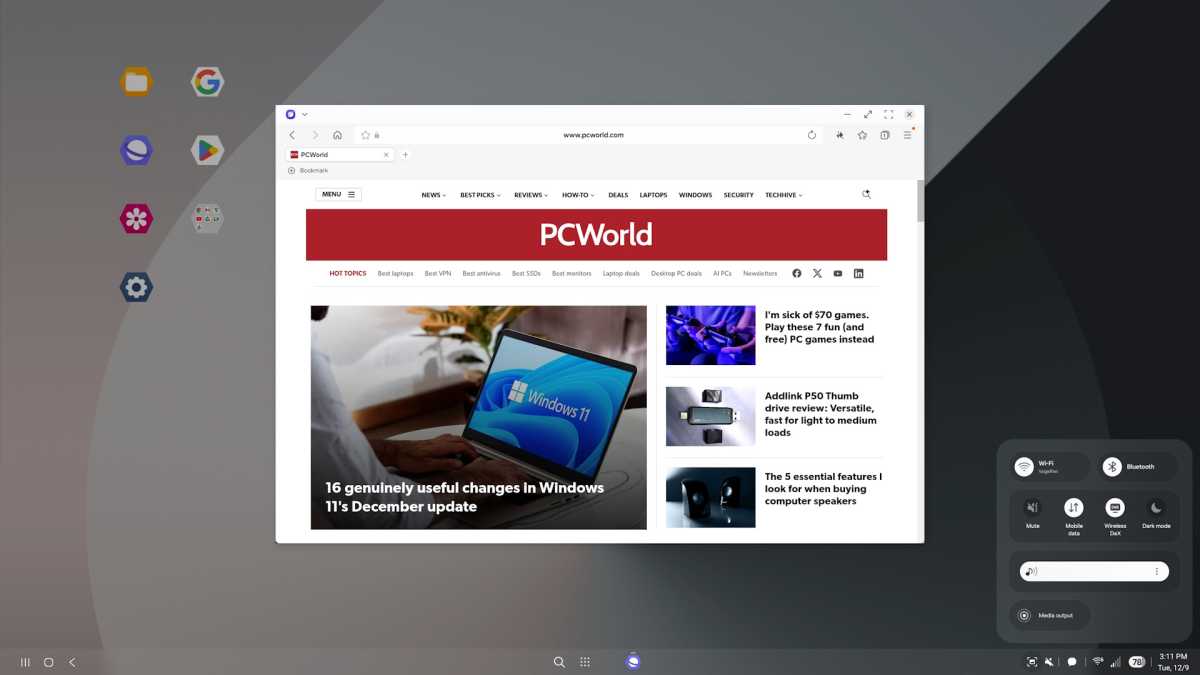The width and height of the screenshot is (1200, 675).
Task: Open the WINDOWS nav item
Action: (x=695, y=195)
